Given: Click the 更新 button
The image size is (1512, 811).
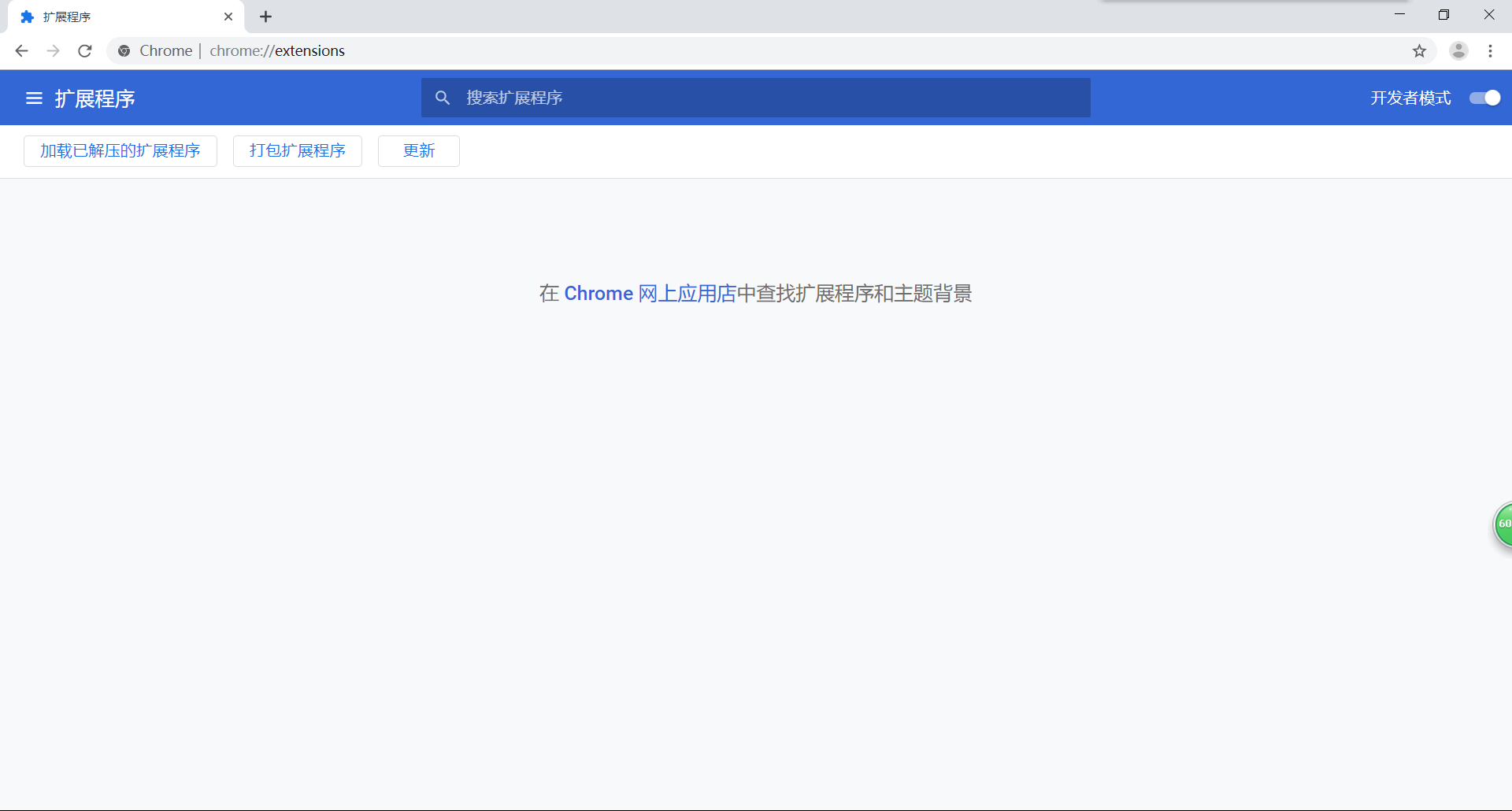Looking at the screenshot, I should click(418, 150).
